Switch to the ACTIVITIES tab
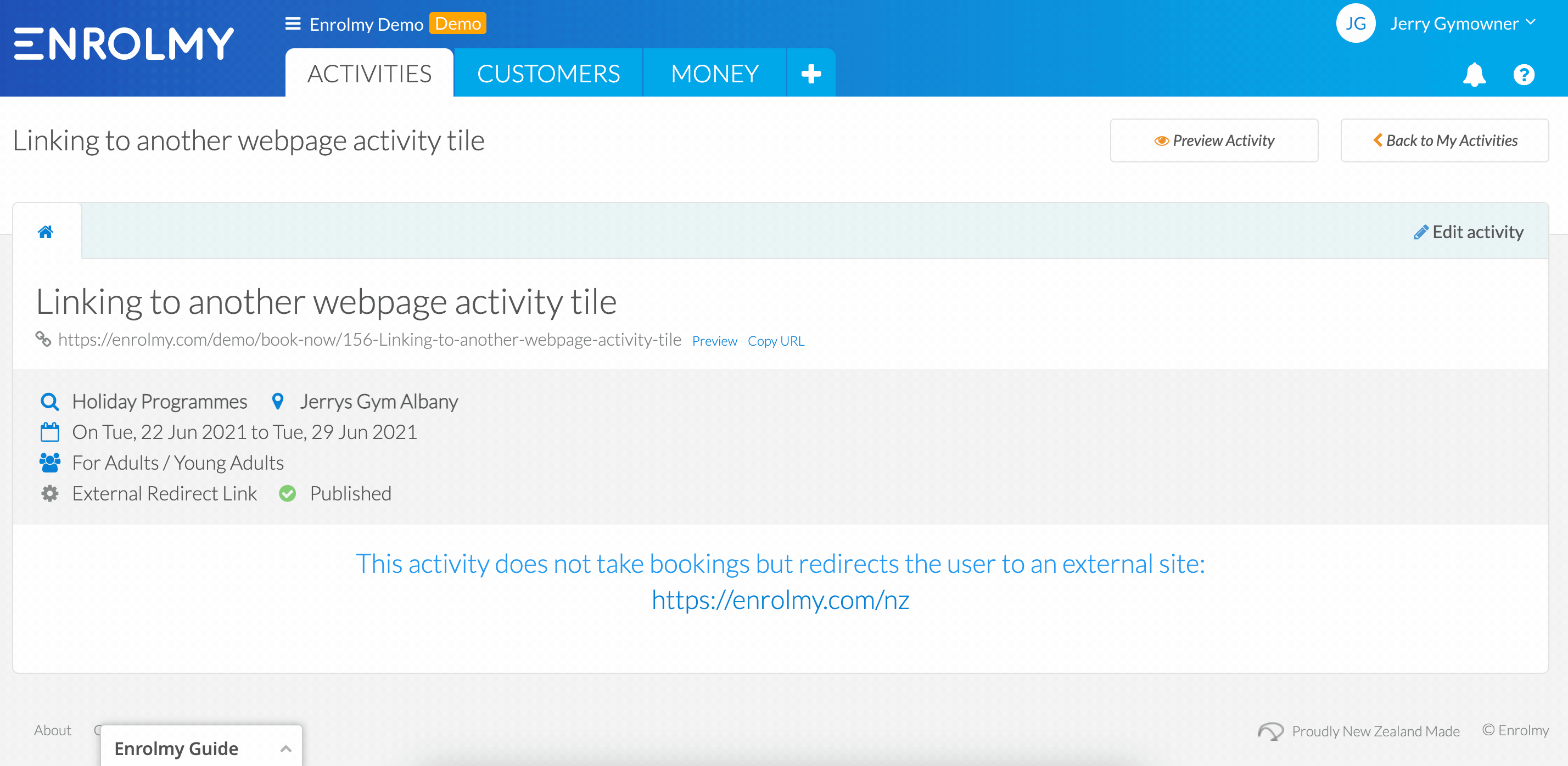Image resolution: width=1568 pixels, height=766 pixels. [369, 74]
